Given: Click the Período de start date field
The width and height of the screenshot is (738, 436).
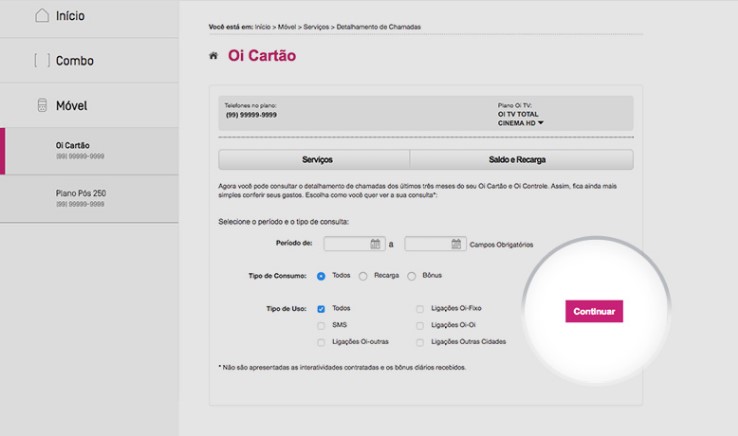Looking at the screenshot, I should [x=354, y=243].
